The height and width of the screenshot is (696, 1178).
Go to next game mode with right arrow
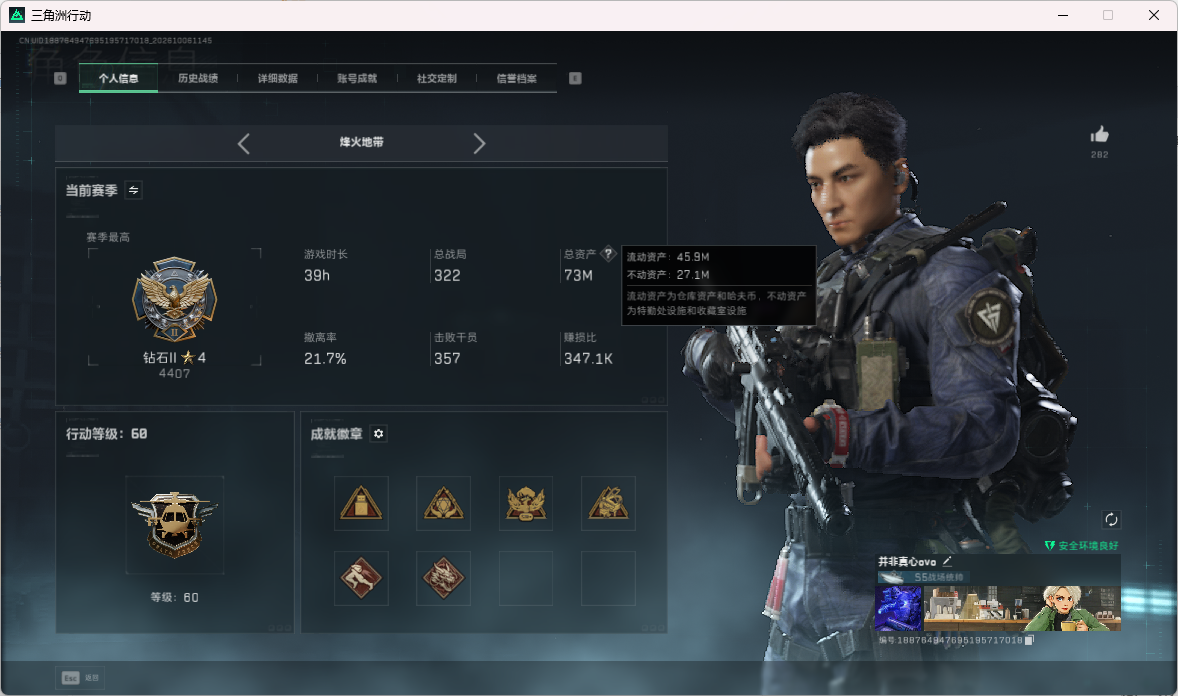[x=479, y=144]
